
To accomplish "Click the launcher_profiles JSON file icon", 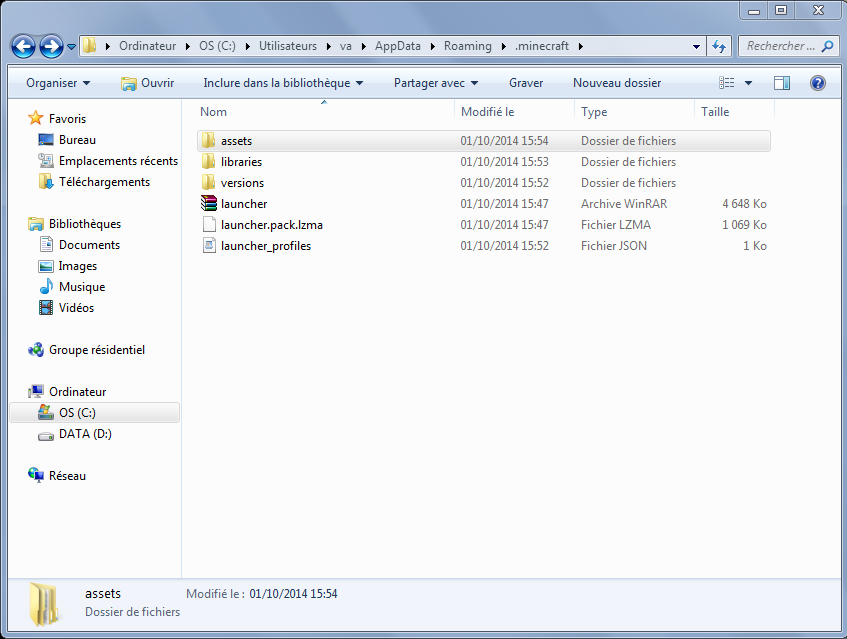I will click(209, 245).
